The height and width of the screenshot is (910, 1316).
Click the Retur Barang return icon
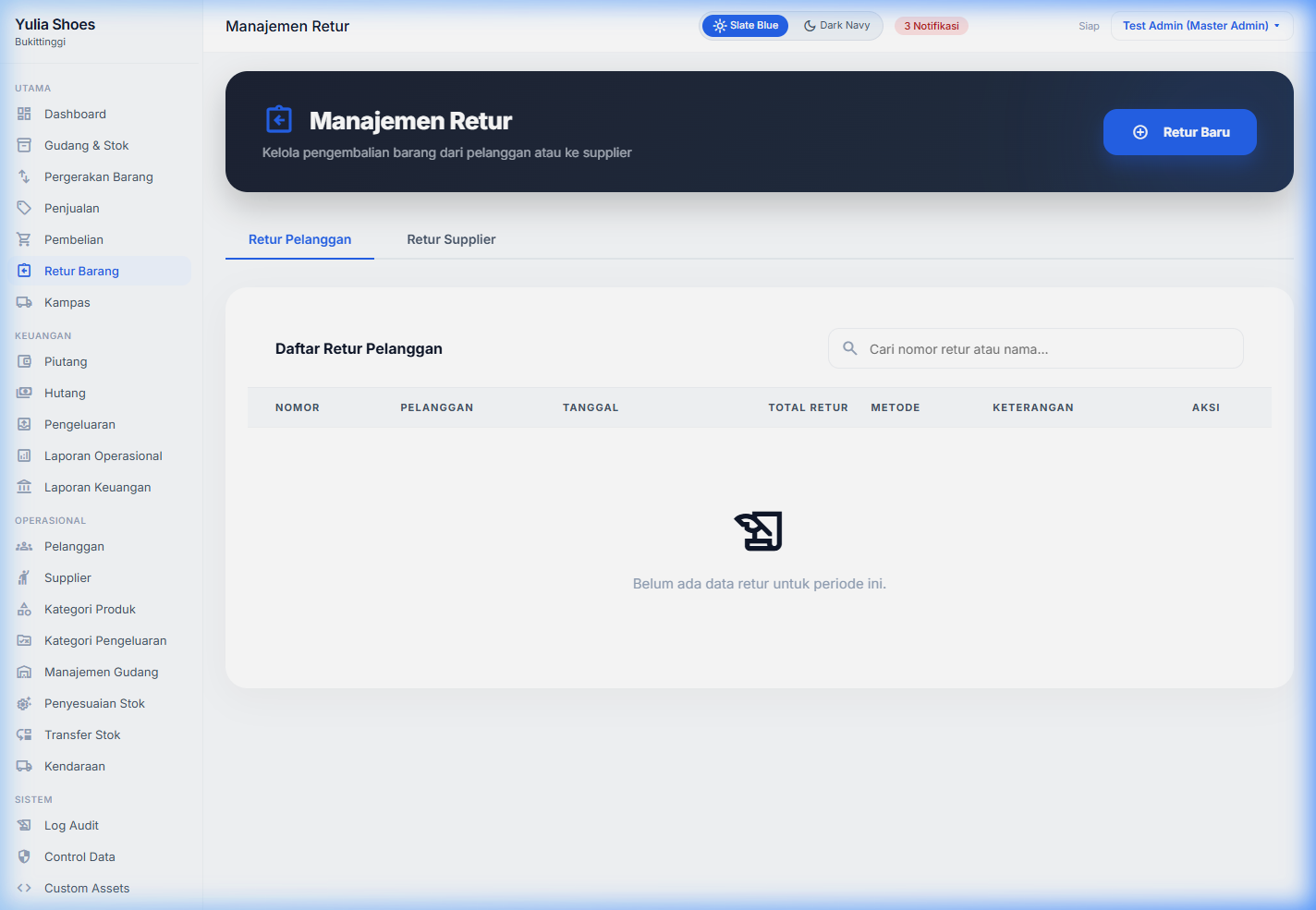point(24,271)
